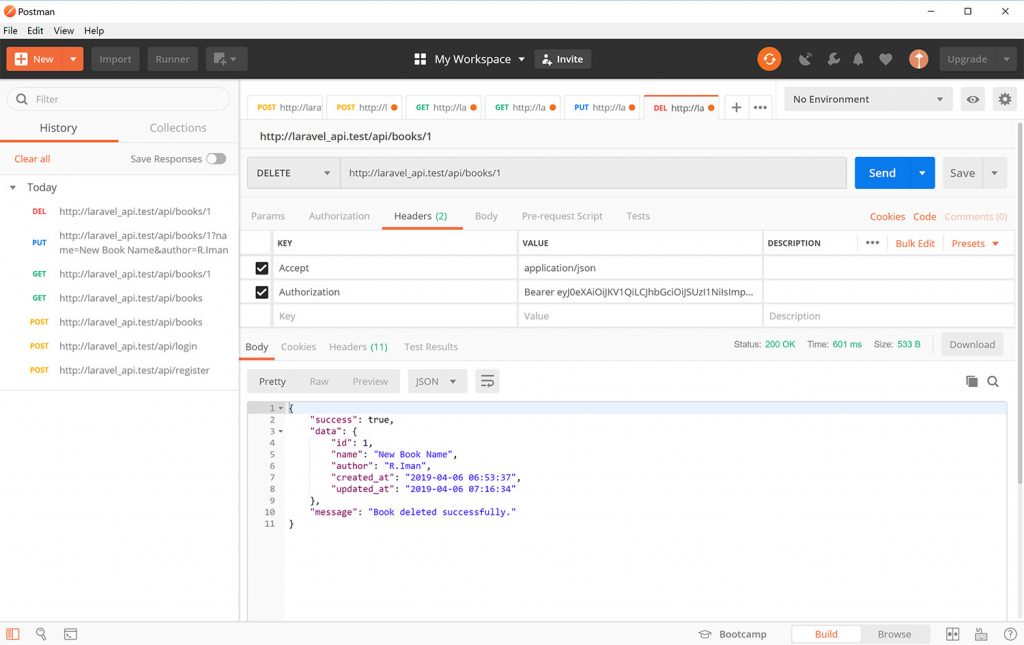Open the My Workspace dropdown
This screenshot has width=1024, height=645.
479,59
